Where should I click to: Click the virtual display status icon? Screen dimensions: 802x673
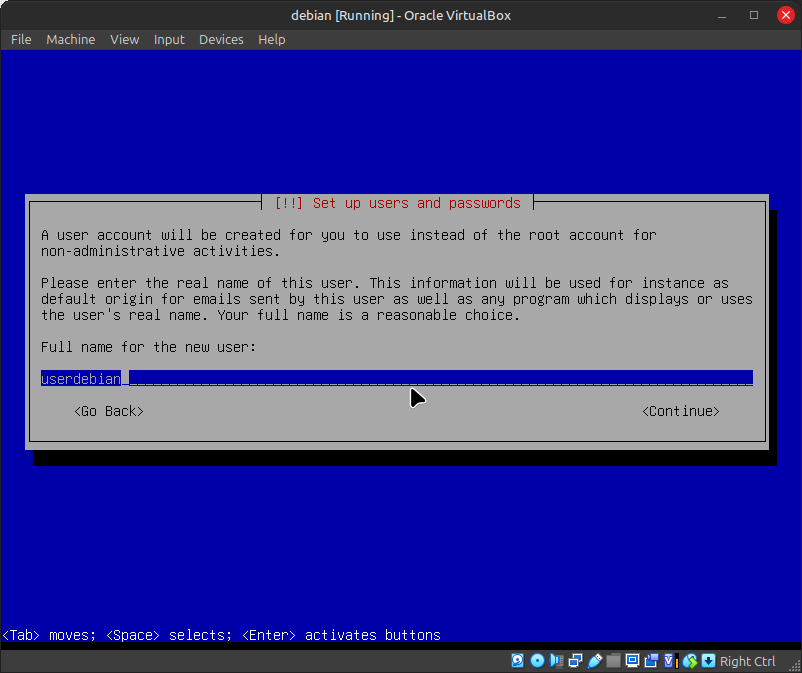click(632, 661)
